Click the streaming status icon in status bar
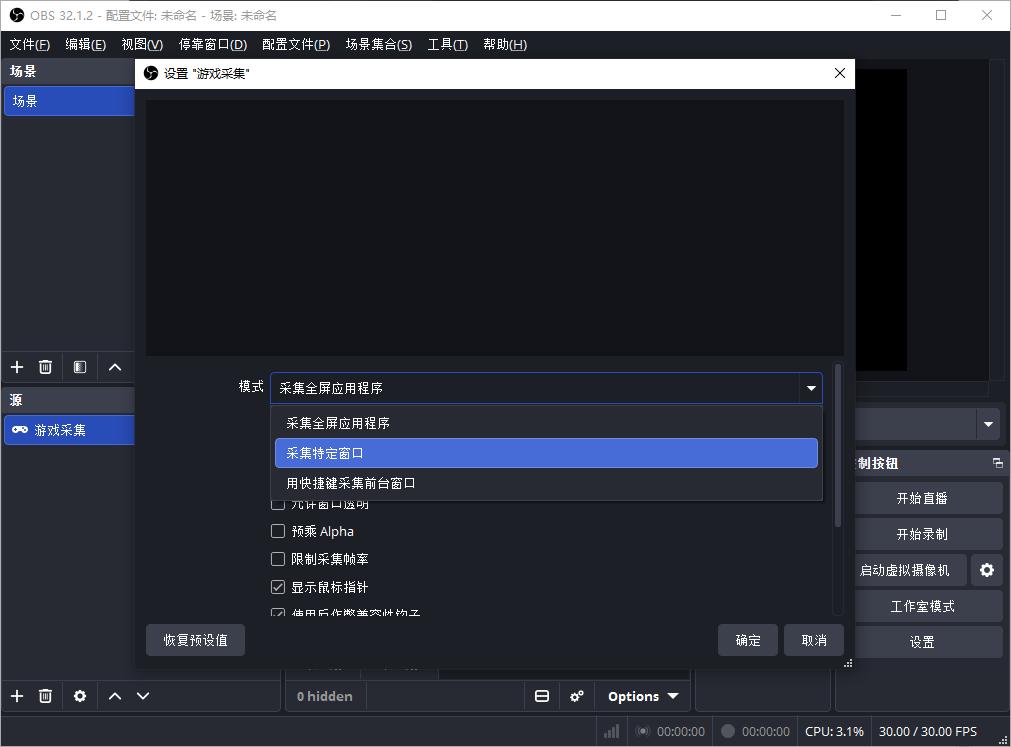1011x747 pixels. coord(643,731)
